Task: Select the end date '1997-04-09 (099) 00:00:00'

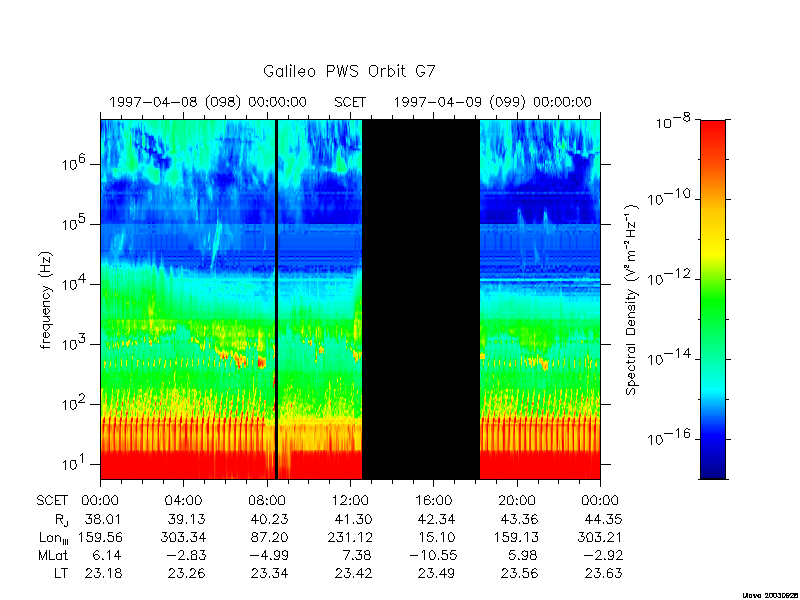Action: point(492,102)
